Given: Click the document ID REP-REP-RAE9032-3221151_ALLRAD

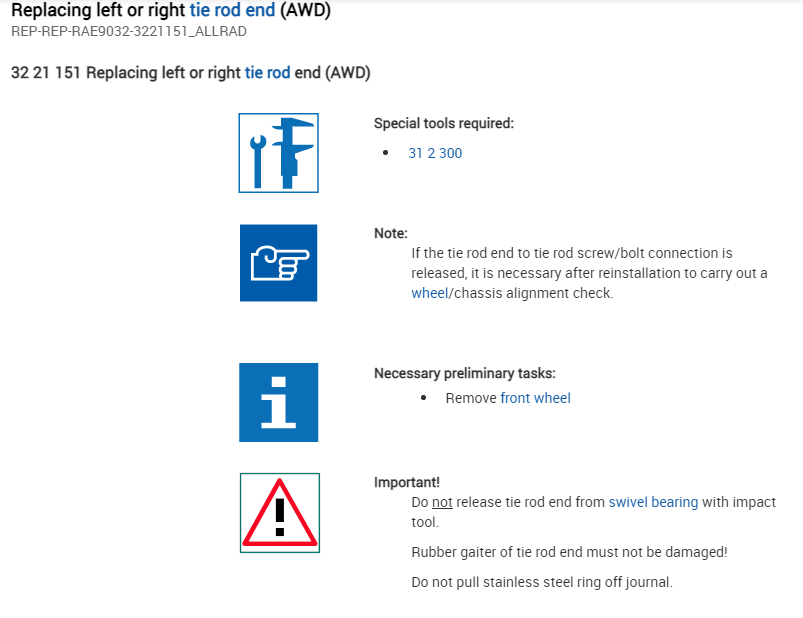Looking at the screenshot, I should point(129,31).
